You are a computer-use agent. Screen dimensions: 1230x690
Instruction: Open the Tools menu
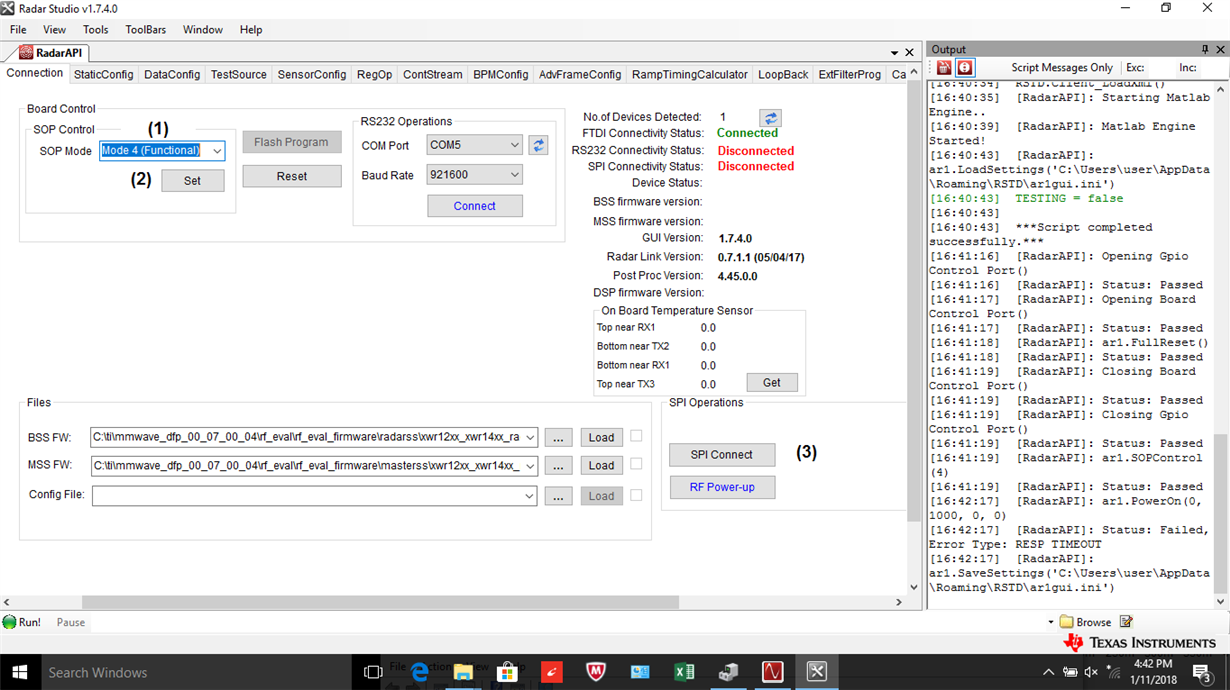pos(96,30)
